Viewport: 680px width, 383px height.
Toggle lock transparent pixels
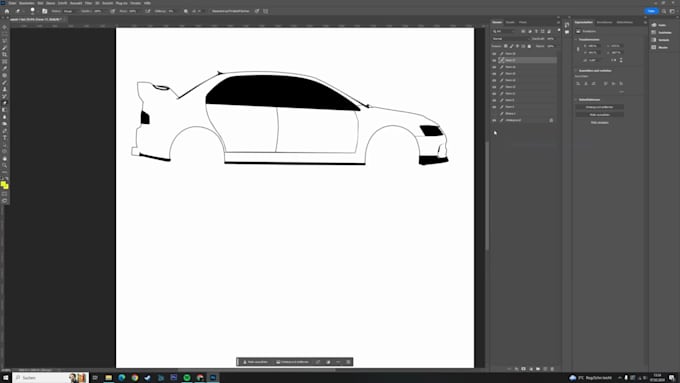coord(506,46)
